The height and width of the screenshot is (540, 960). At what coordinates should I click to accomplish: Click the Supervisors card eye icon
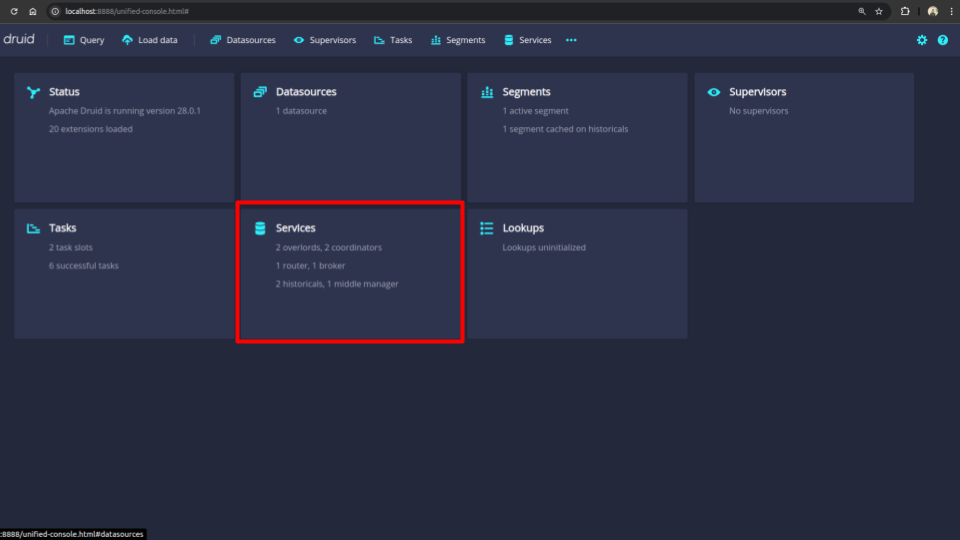[714, 92]
